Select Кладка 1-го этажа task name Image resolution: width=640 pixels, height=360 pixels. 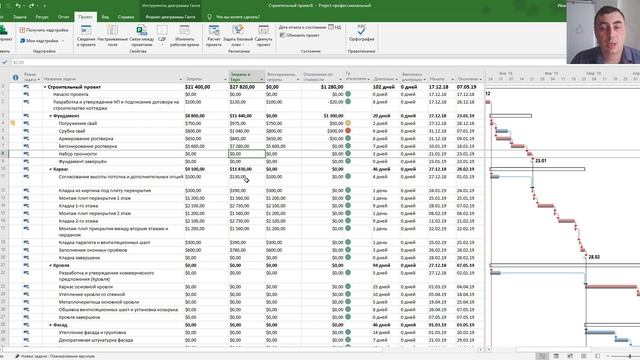click(78, 206)
